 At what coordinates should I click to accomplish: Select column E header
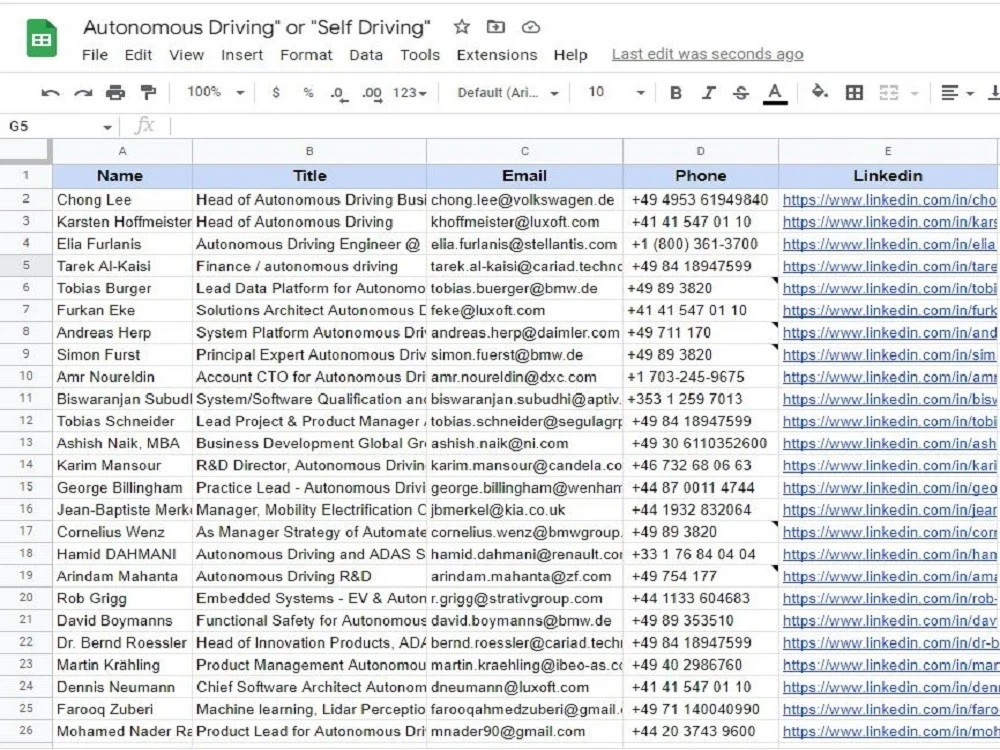coord(888,151)
